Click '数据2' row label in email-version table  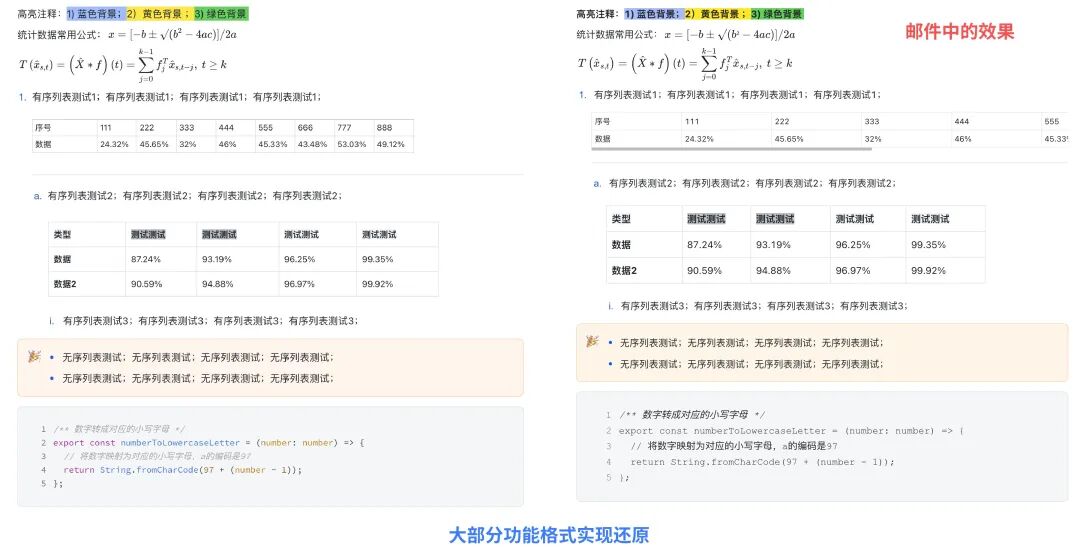[x=644, y=271]
